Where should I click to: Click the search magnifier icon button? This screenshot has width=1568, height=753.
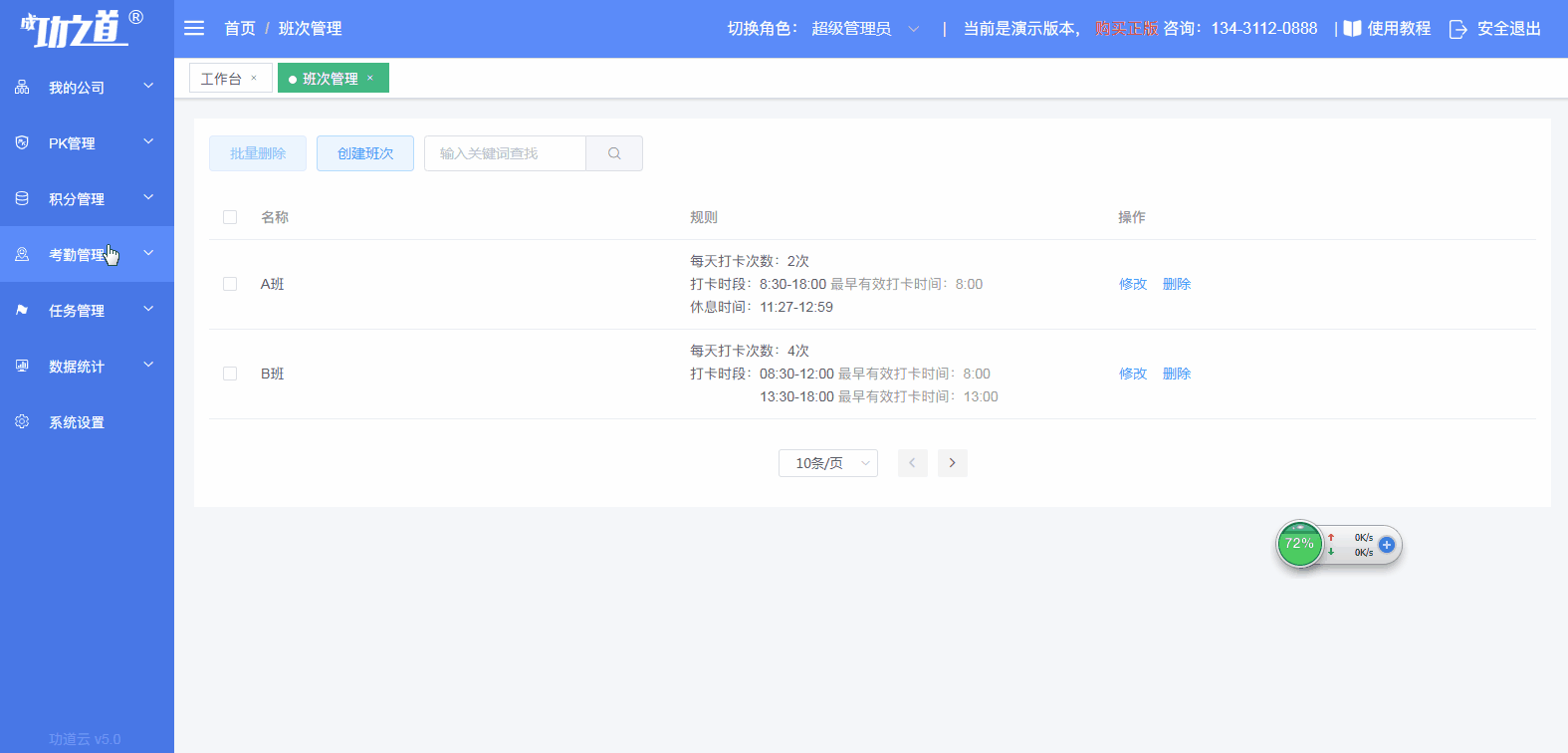point(614,153)
